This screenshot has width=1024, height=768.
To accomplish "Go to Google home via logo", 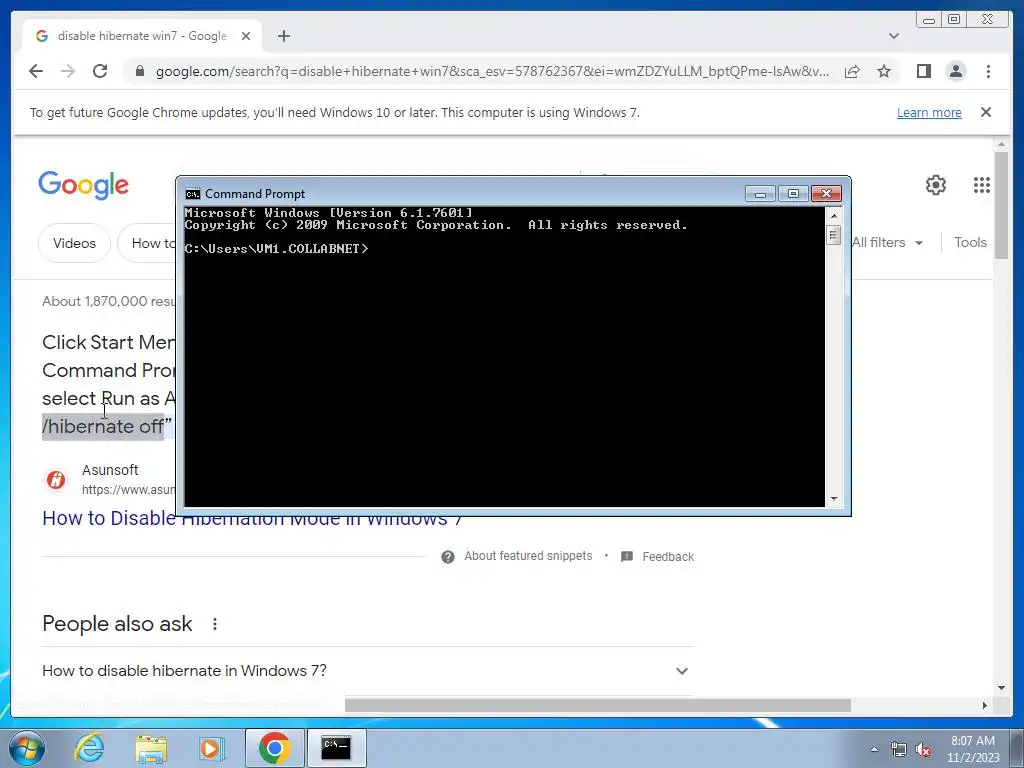I will (x=84, y=185).
